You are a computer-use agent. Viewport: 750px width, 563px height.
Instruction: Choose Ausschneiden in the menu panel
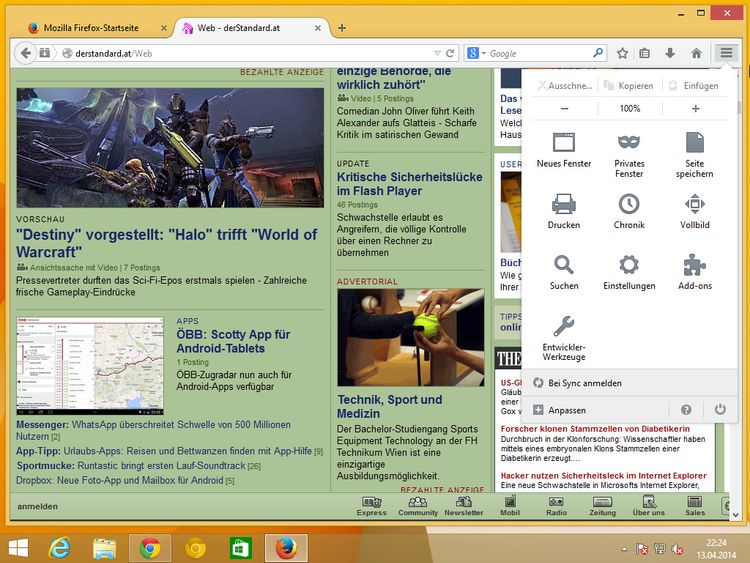click(565, 86)
